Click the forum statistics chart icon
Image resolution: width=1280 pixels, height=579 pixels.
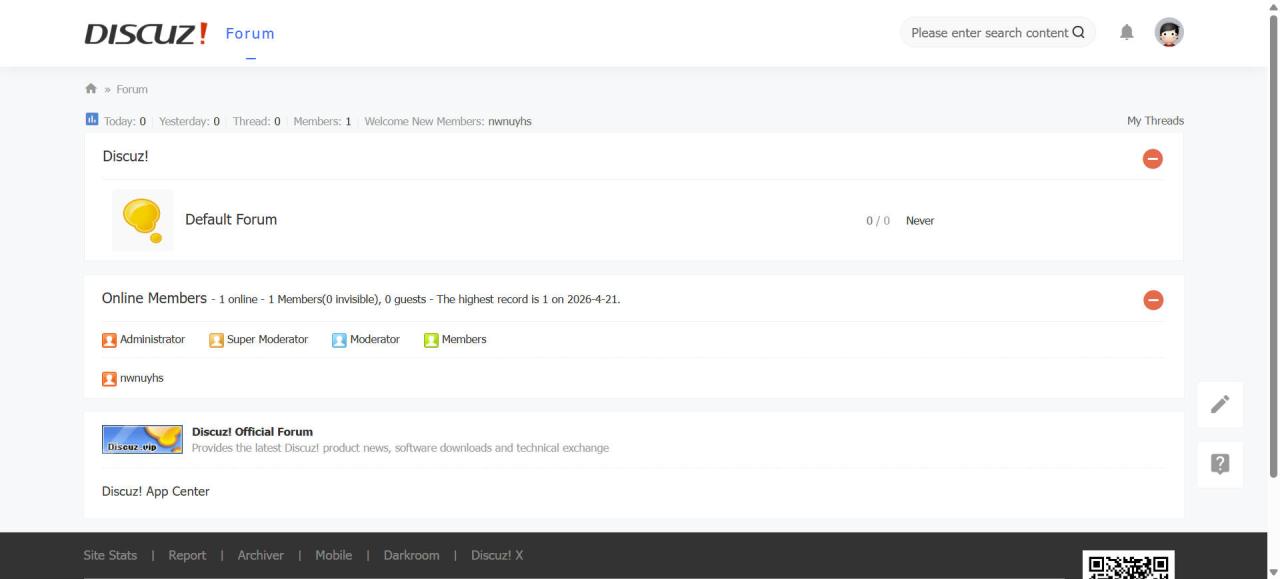(92, 120)
